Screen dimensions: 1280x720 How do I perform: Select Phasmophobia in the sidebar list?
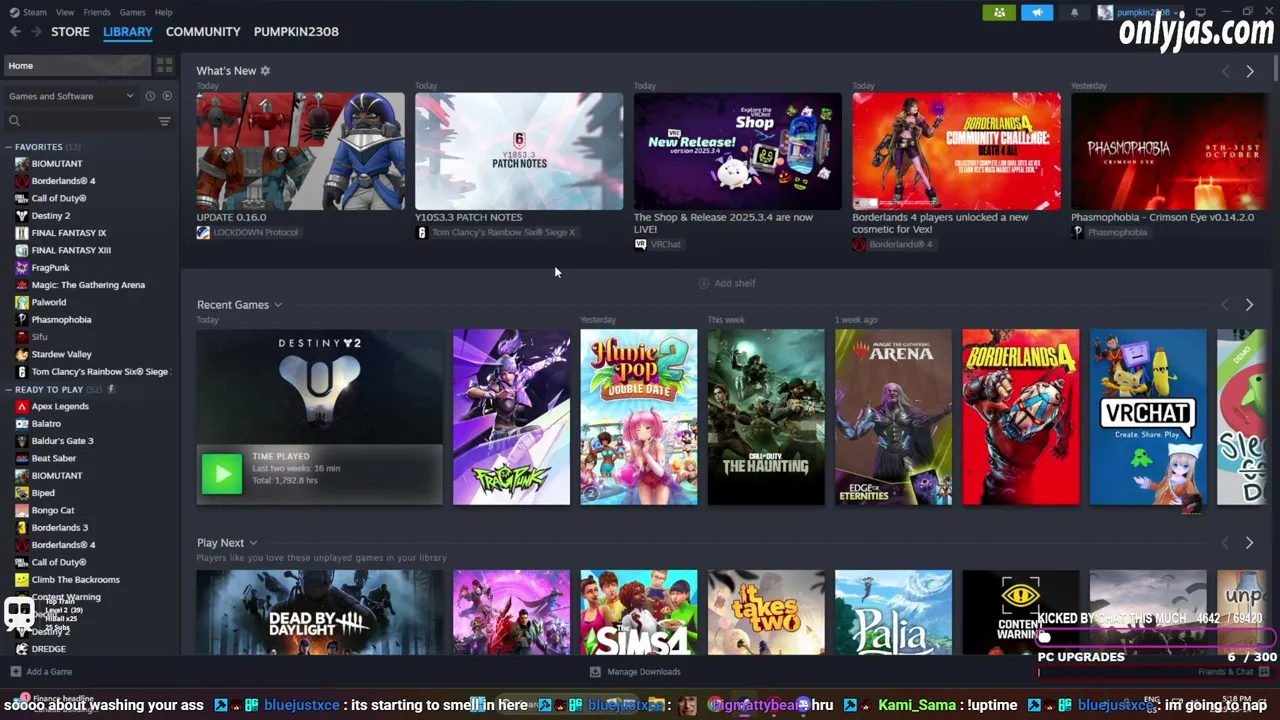pos(61,320)
